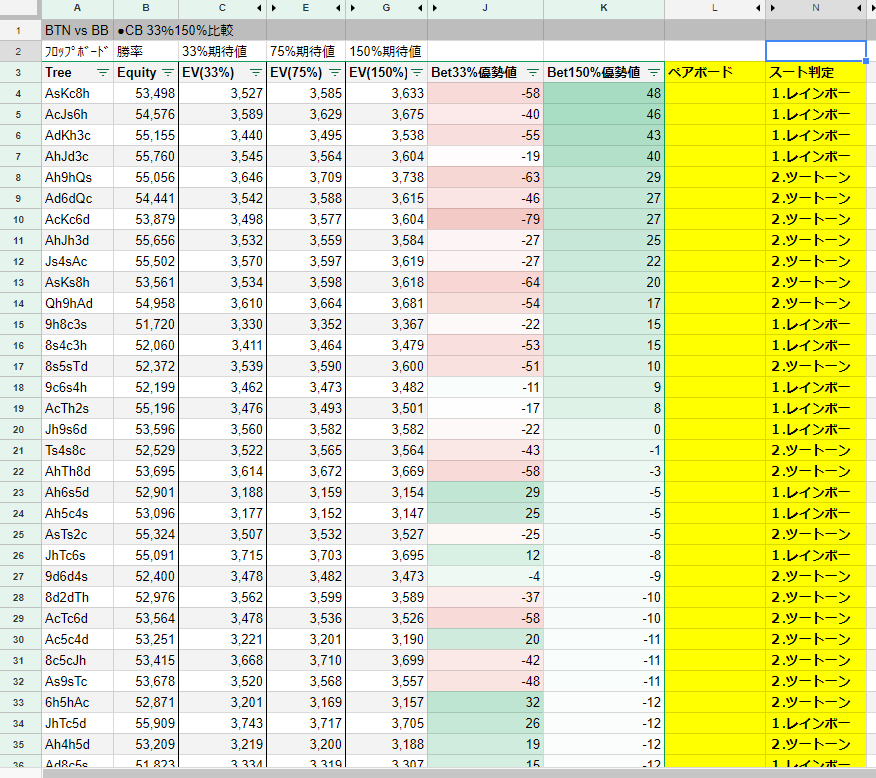Open the filter icon on Equity header
The width and height of the screenshot is (876, 778).
click(x=168, y=73)
